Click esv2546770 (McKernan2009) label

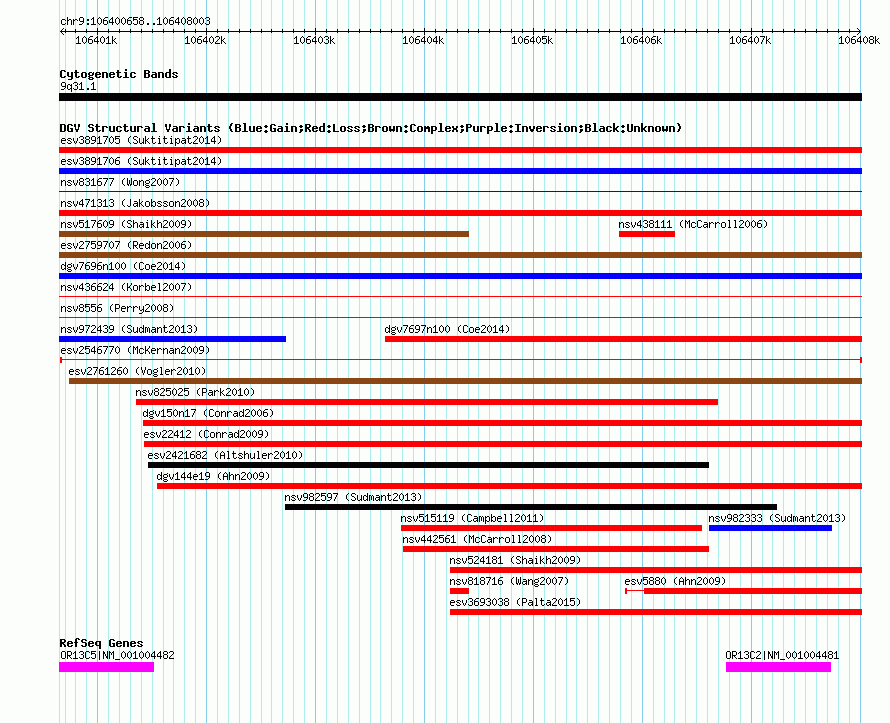pos(135,350)
